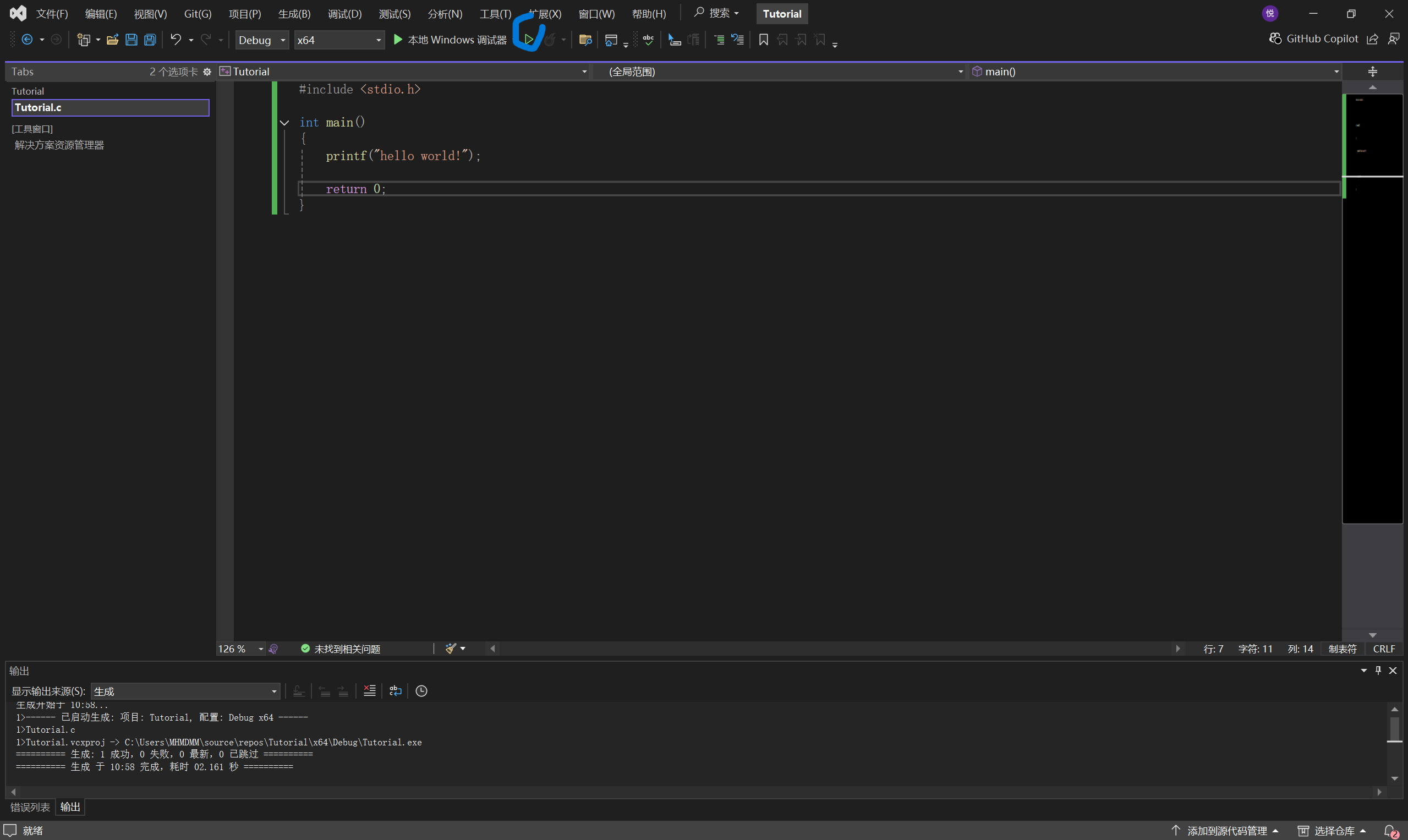Open the Debug configuration dropdown
This screenshot has height=840, width=1408.
click(x=262, y=40)
